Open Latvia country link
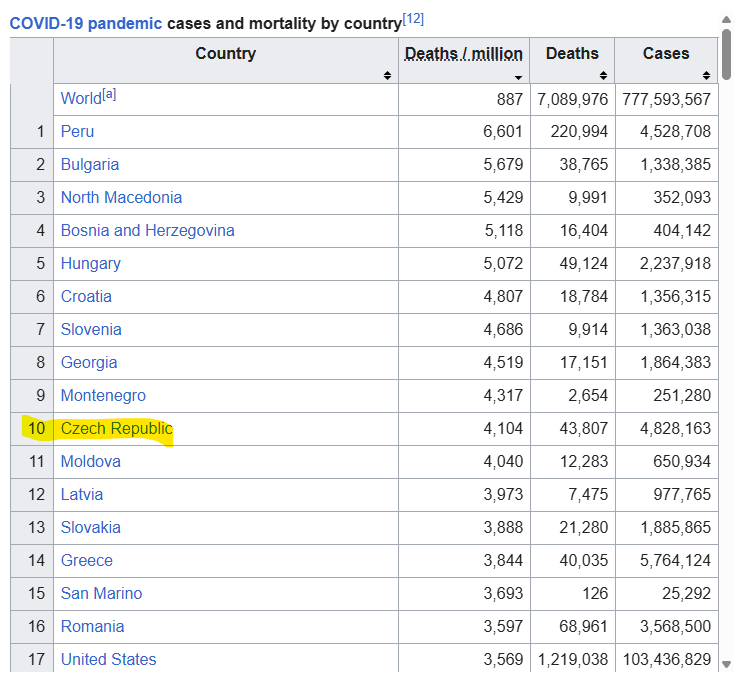This screenshot has width=740, height=692. point(82,495)
